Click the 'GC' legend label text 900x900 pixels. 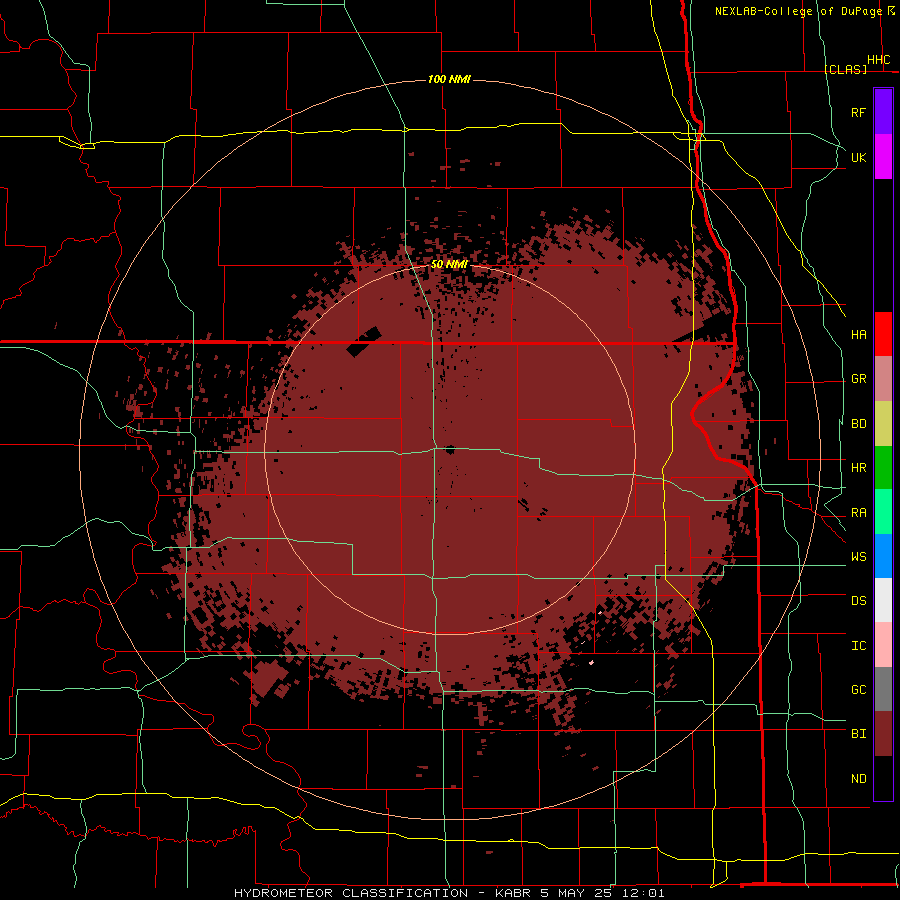click(858, 689)
